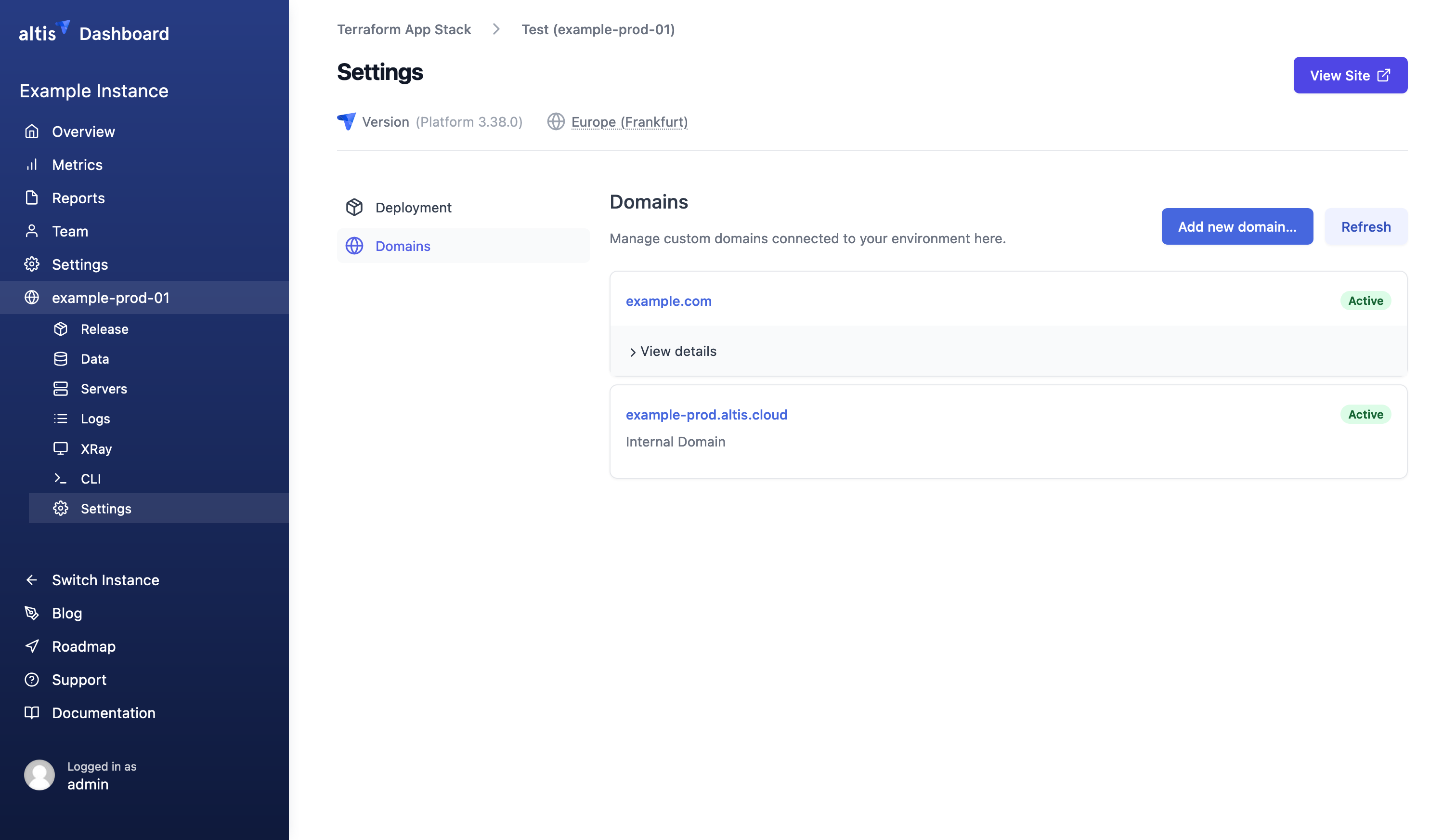Image resolution: width=1456 pixels, height=840 pixels.
Task: Click the Blog pen icon
Action: (32, 613)
